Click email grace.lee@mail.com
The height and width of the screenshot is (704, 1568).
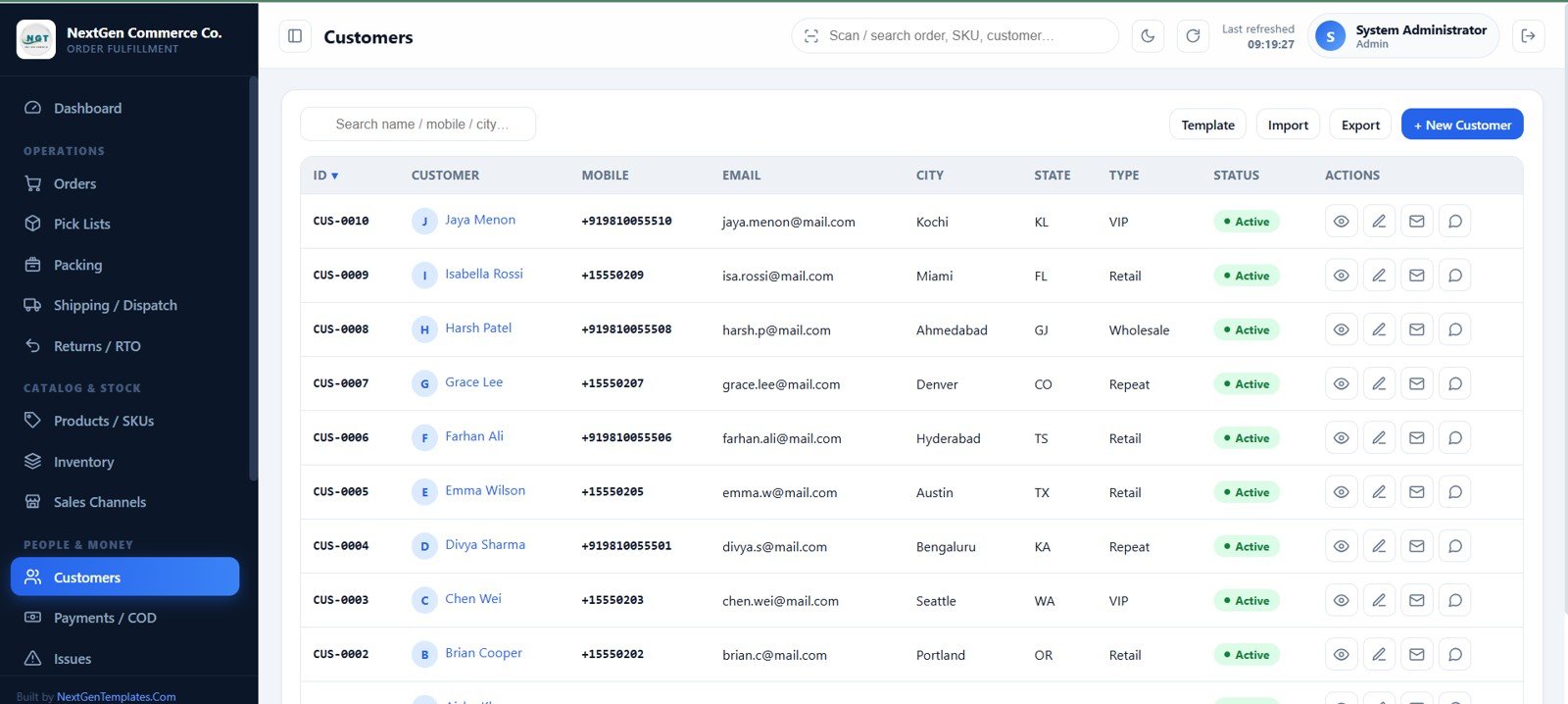(781, 384)
